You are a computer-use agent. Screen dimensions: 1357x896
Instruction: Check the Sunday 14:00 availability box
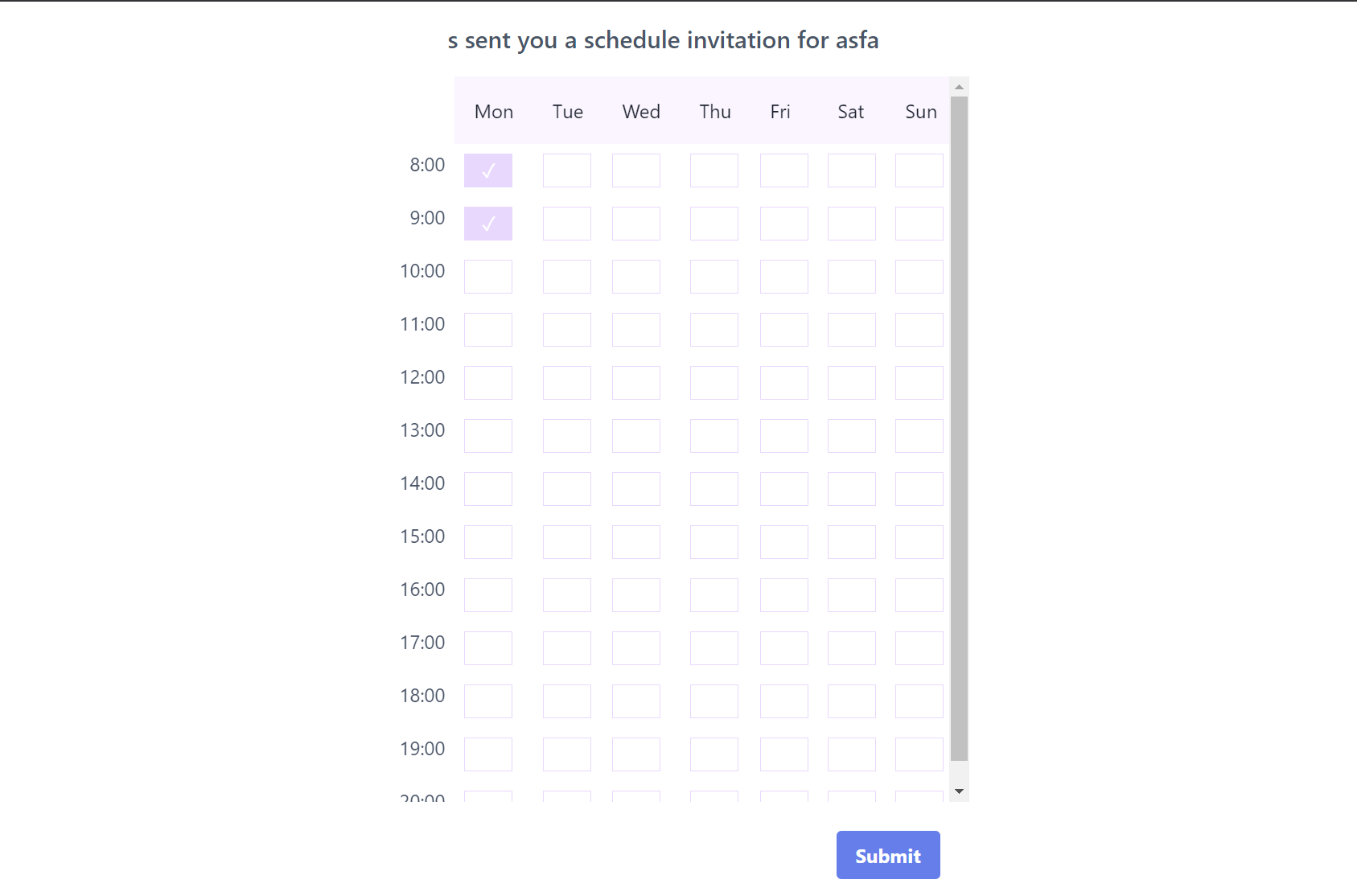pyautogui.click(x=919, y=489)
